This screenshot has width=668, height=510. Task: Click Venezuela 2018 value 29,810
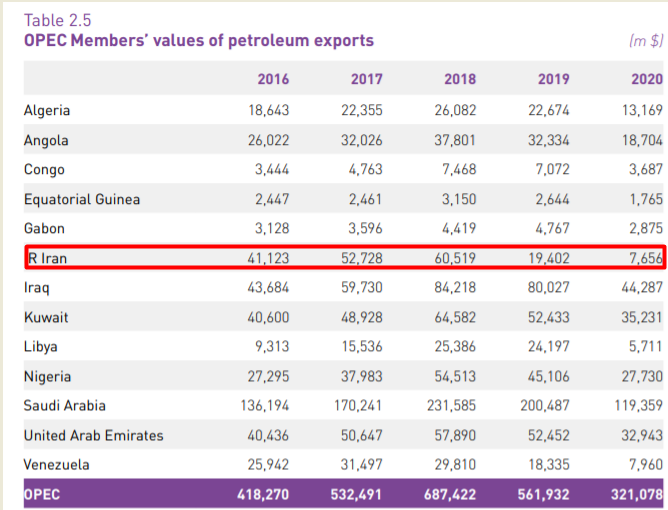[455, 464]
